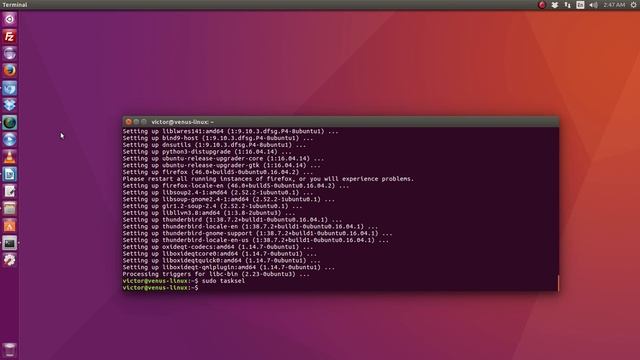Viewport: 640px width, 360px height.
Task: Open VLC media player cone icon
Action: 9,157
